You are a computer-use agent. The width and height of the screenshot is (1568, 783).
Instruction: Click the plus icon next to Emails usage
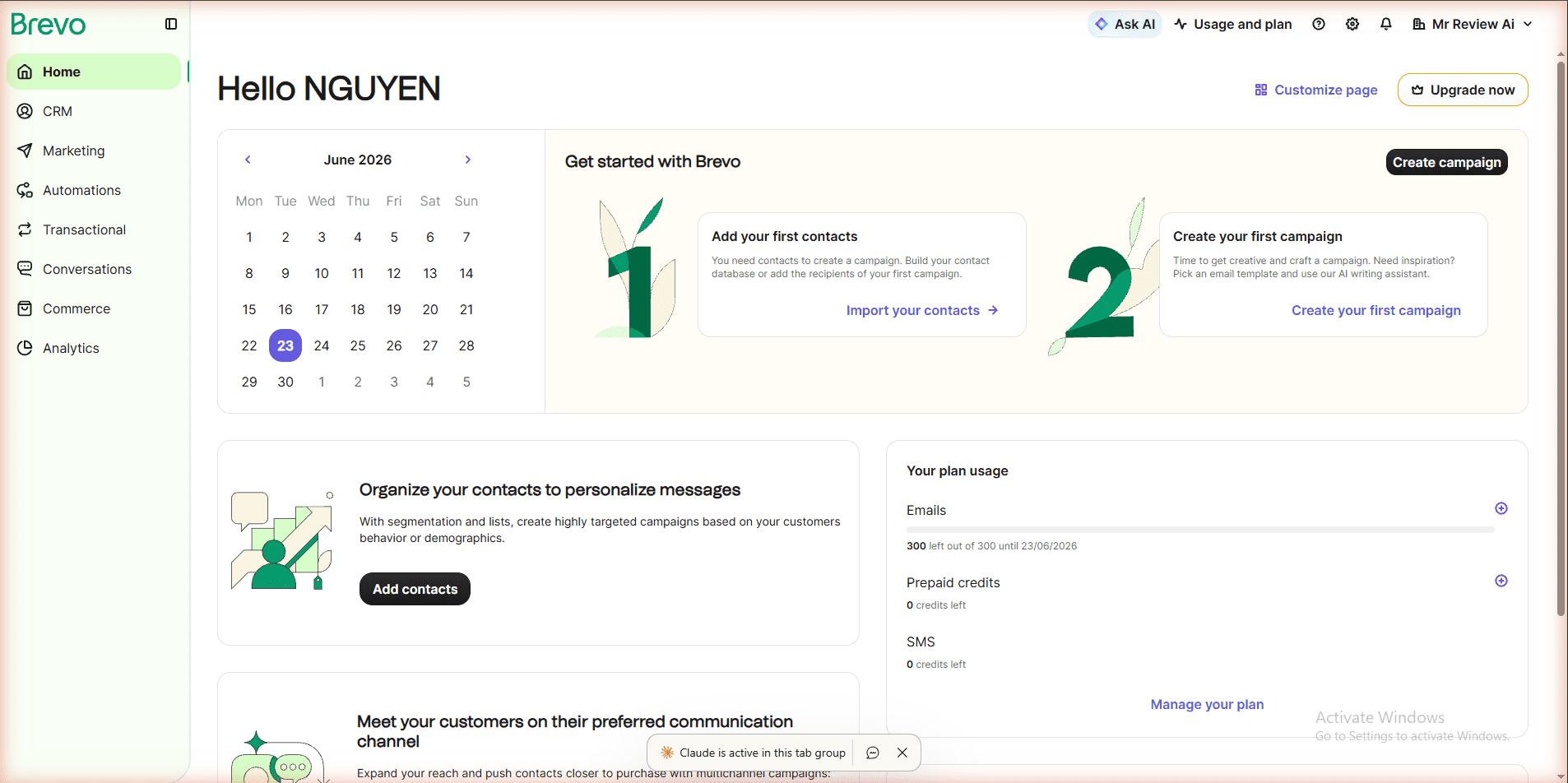pos(1501,508)
